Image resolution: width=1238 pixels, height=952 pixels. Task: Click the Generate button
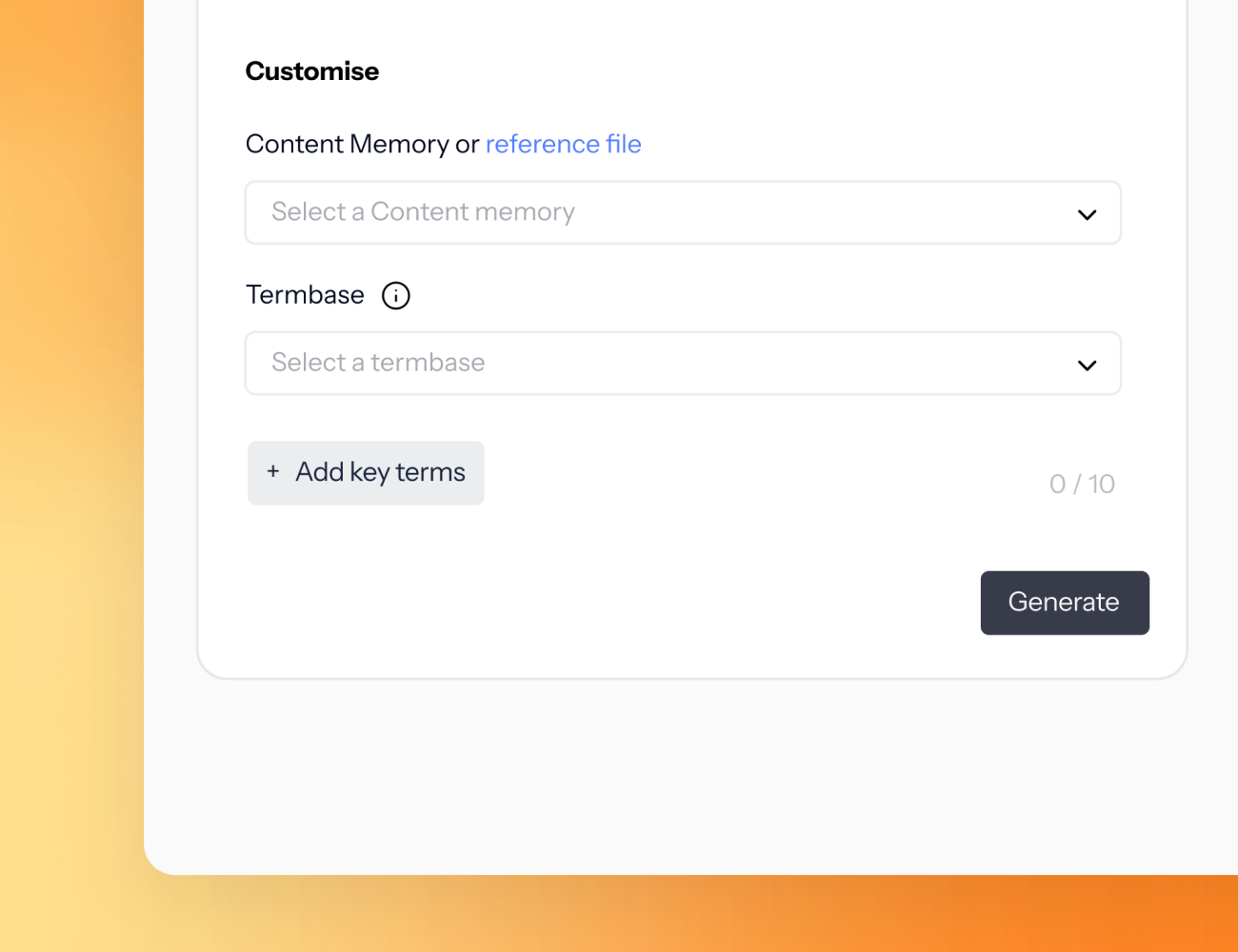click(1064, 603)
